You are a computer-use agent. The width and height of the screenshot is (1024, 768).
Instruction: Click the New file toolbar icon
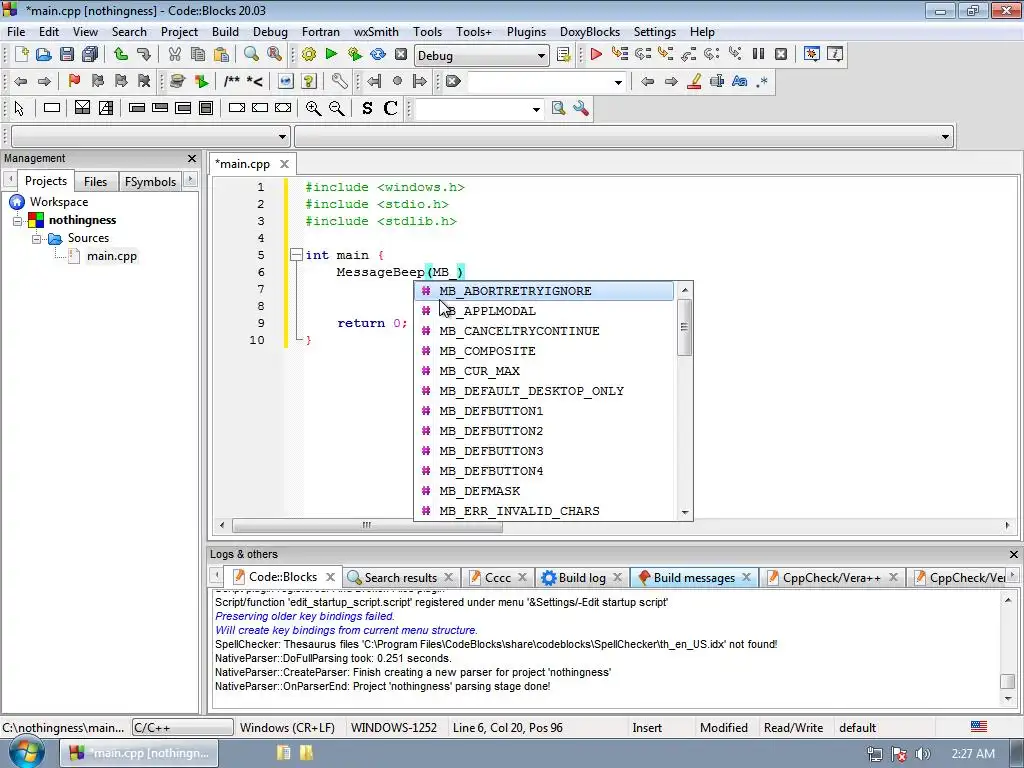(21, 54)
